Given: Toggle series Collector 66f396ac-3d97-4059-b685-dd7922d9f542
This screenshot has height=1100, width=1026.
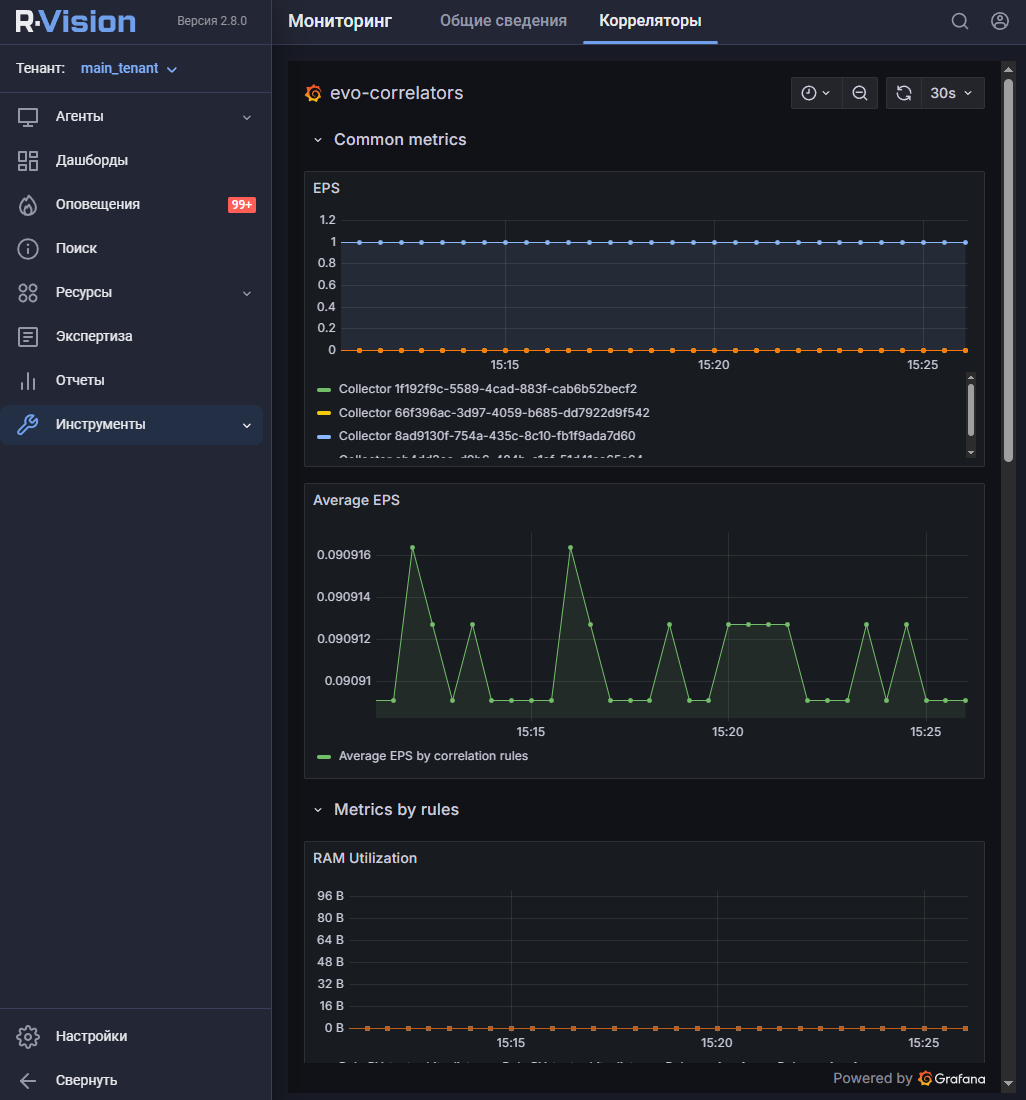Looking at the screenshot, I should coord(494,413).
